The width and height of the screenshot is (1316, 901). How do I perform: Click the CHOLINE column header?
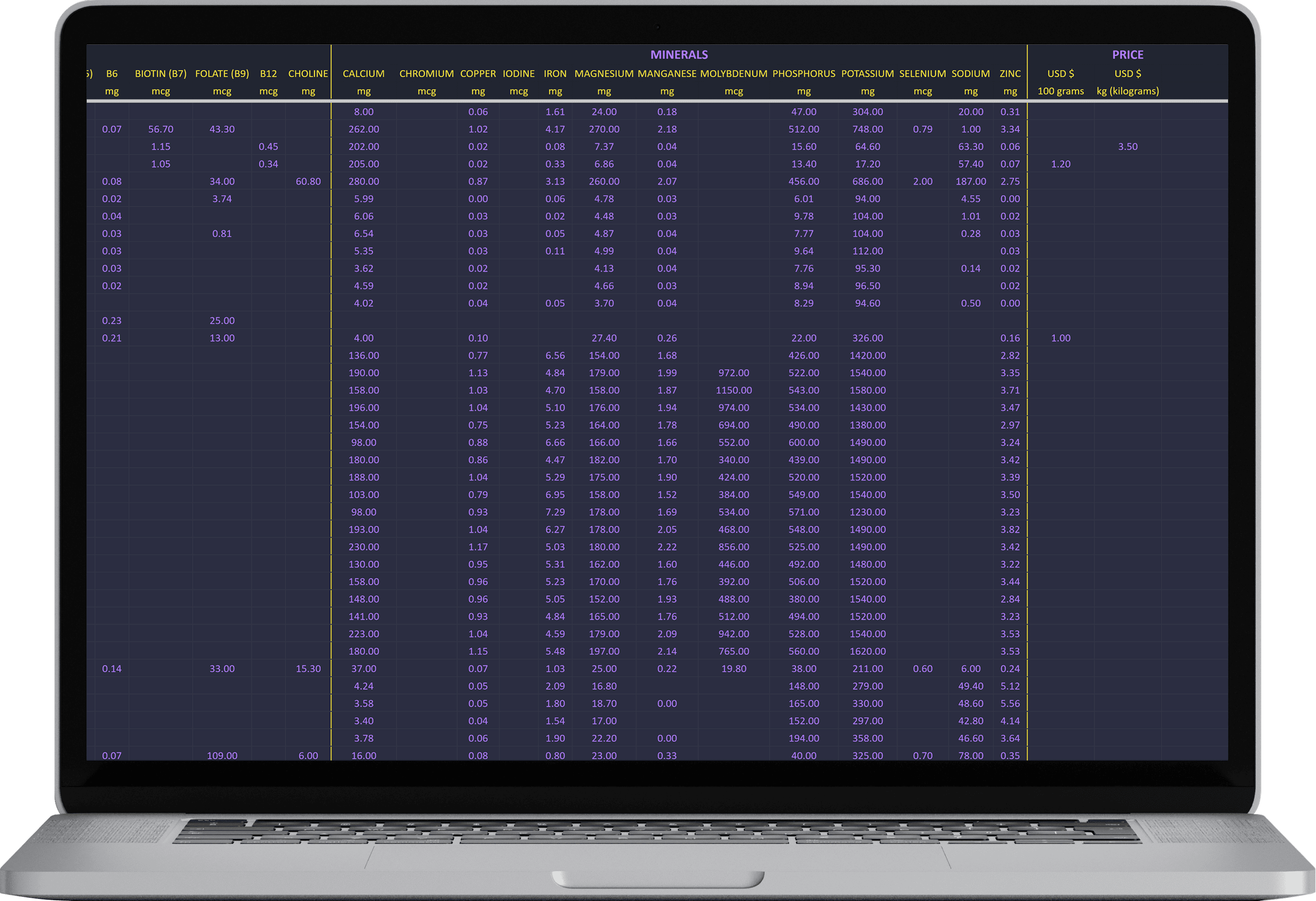pos(307,73)
